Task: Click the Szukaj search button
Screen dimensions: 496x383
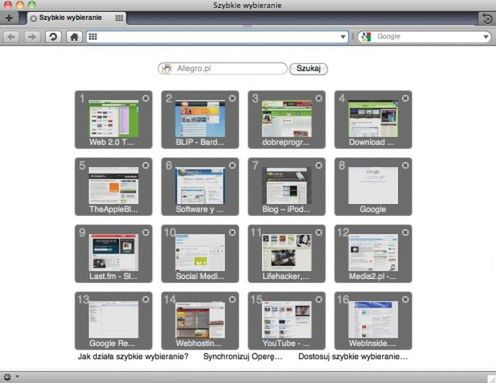Action: pyautogui.click(x=309, y=69)
